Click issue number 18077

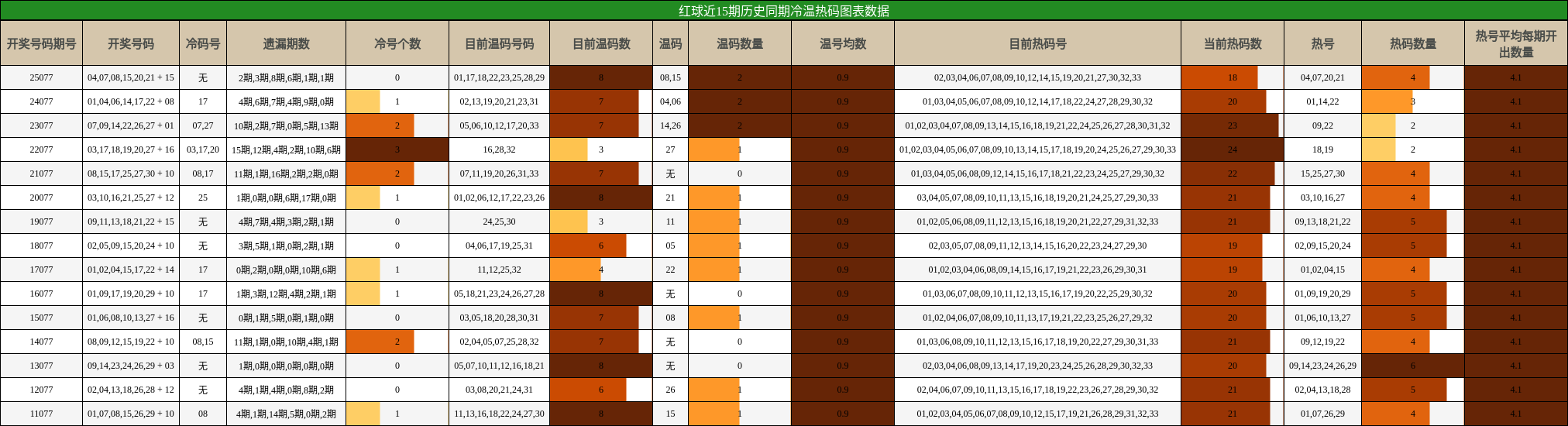coord(41,246)
